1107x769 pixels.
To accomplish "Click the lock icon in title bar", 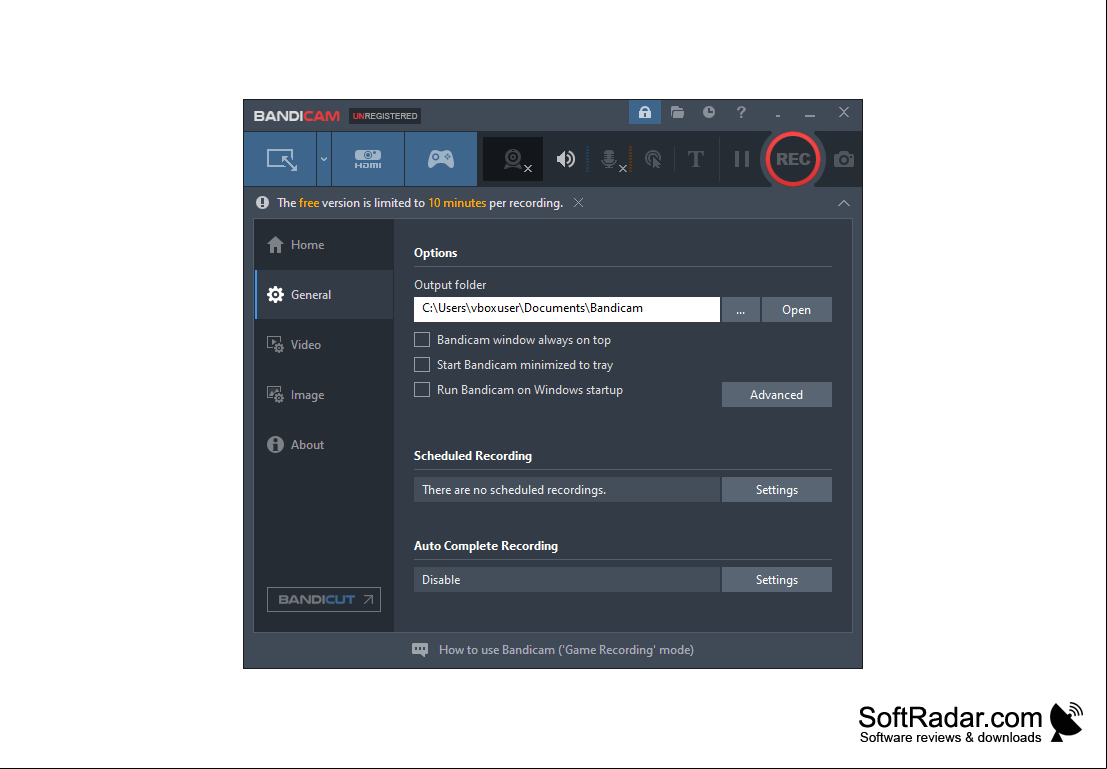I will 645,112.
